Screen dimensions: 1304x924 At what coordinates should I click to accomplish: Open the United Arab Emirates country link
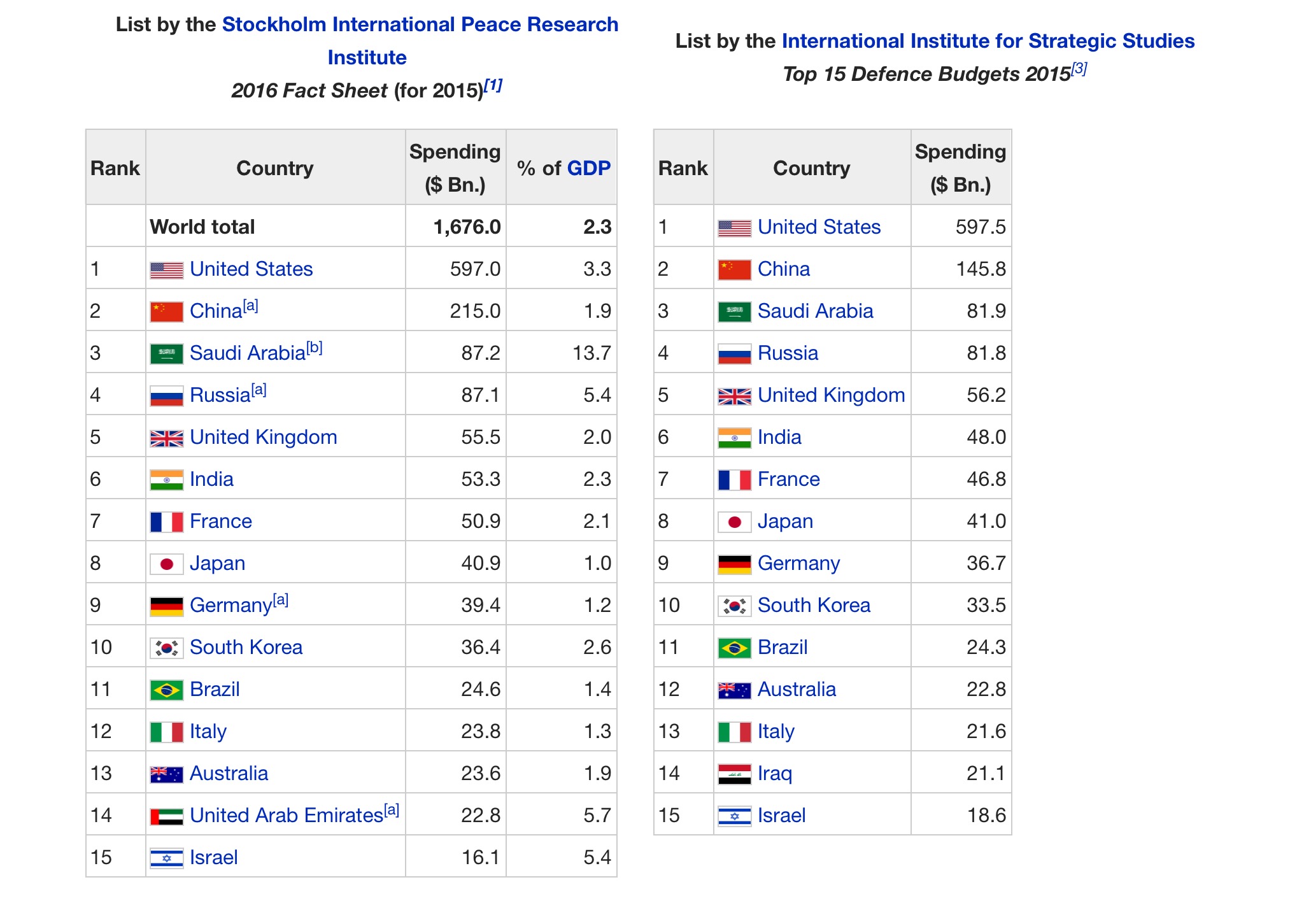[287, 816]
